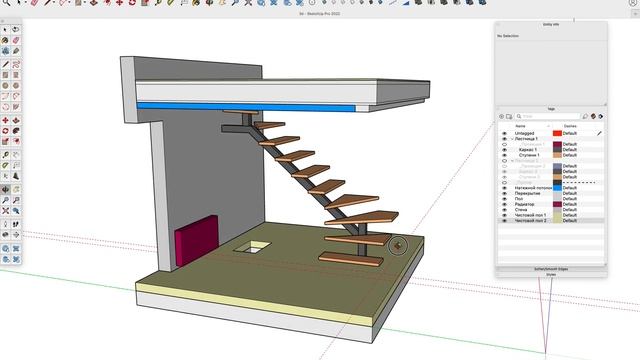Toggle visibility of Лестница 1 folder
Image resolution: width=640 pixels, height=360 pixels.
(504, 139)
